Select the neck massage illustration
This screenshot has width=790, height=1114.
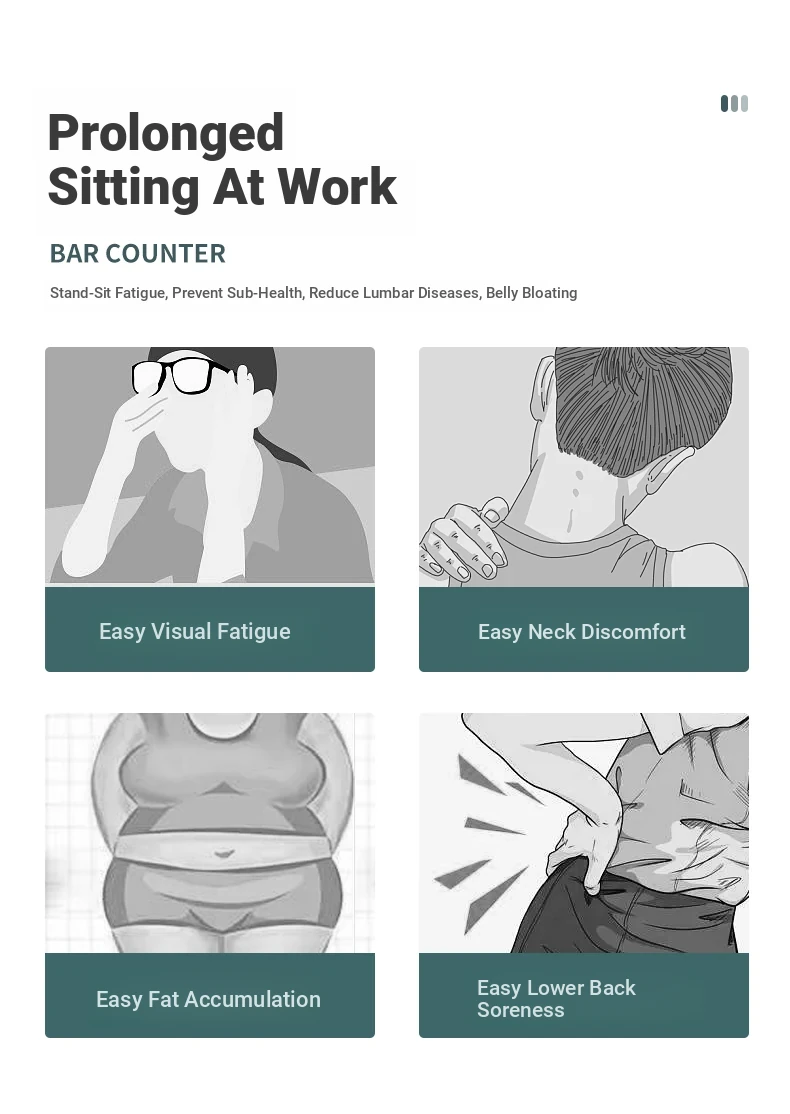[x=583, y=466]
